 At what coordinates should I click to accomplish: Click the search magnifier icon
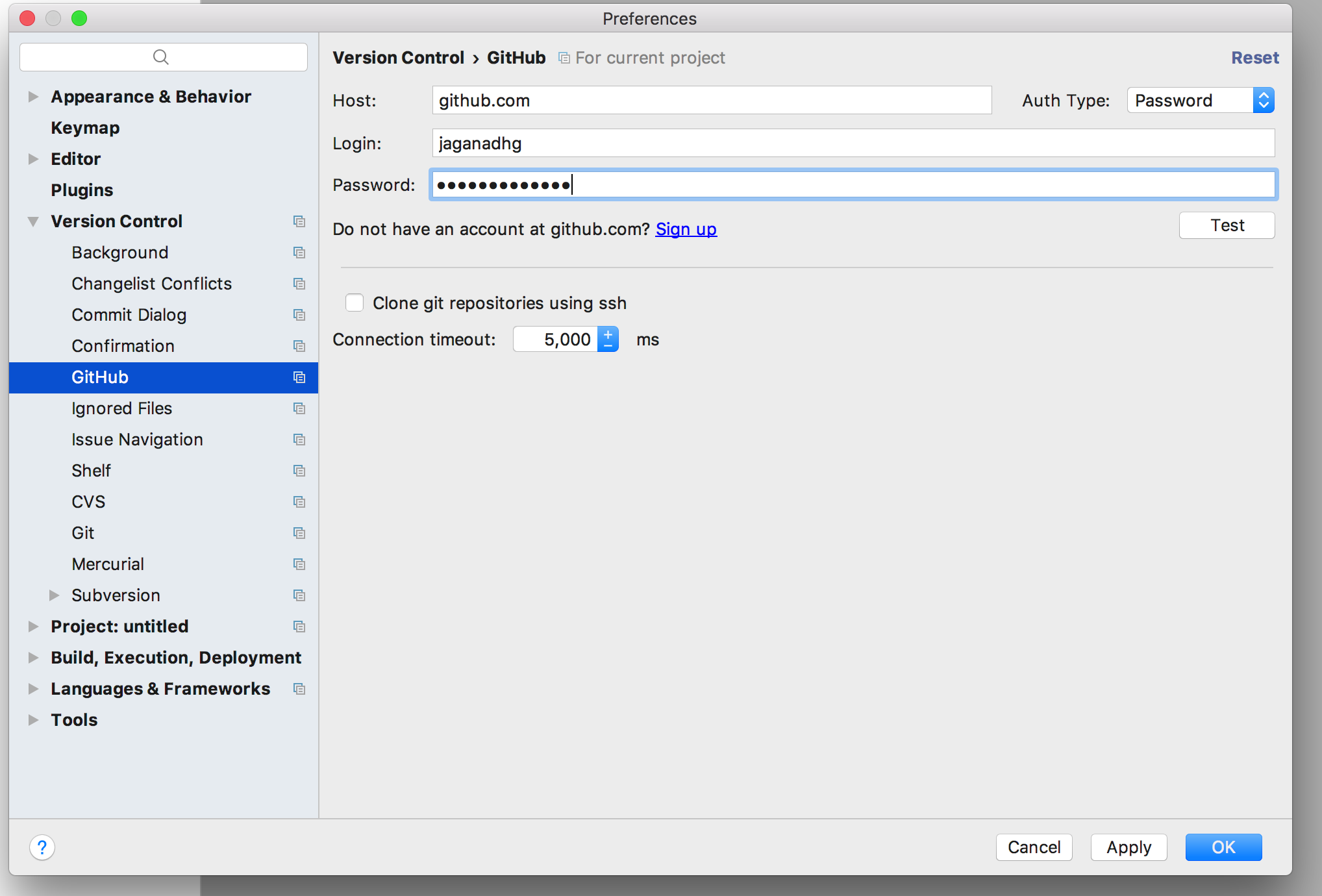[160, 57]
